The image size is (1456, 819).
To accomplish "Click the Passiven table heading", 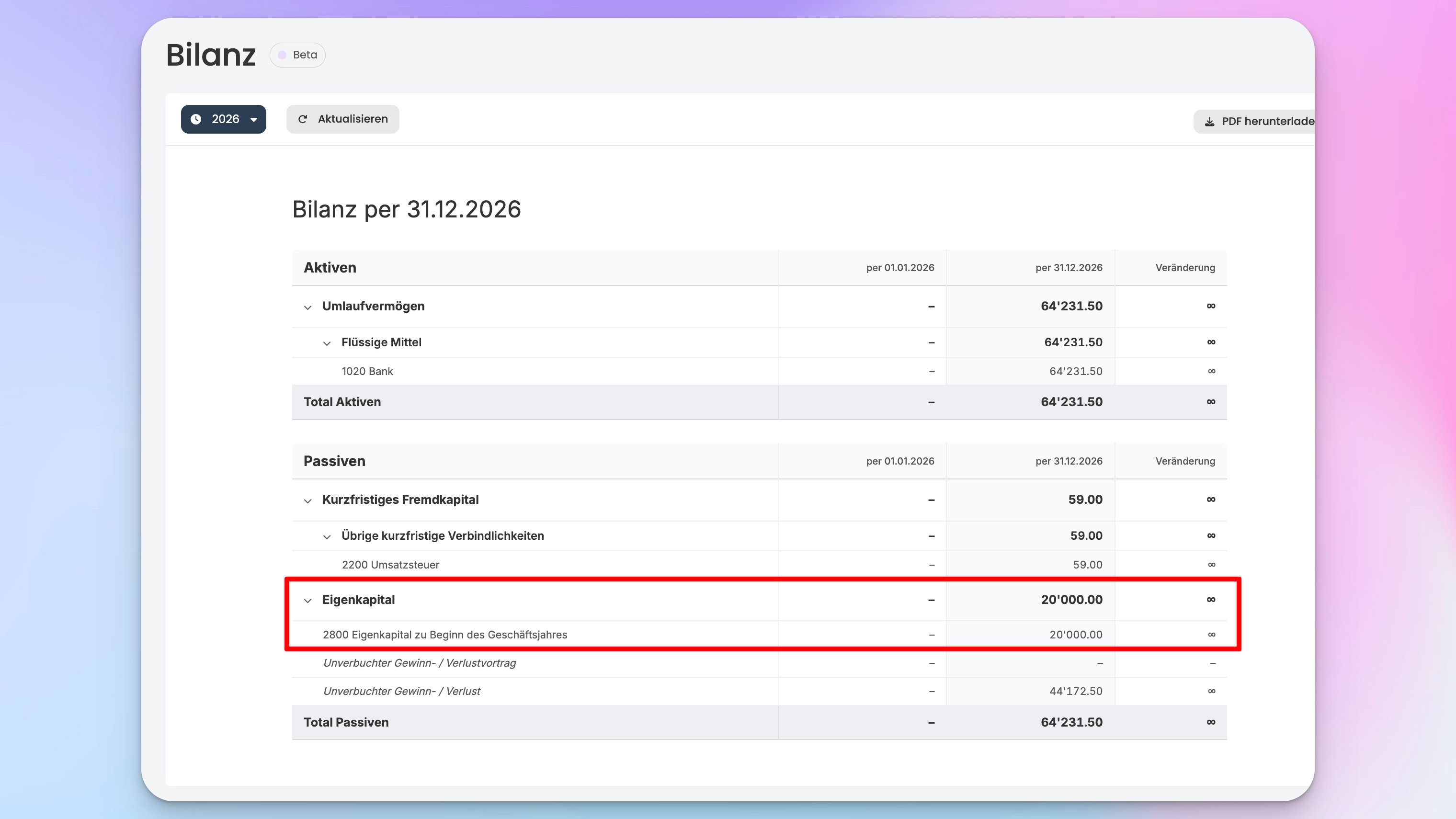I will pos(334,461).
